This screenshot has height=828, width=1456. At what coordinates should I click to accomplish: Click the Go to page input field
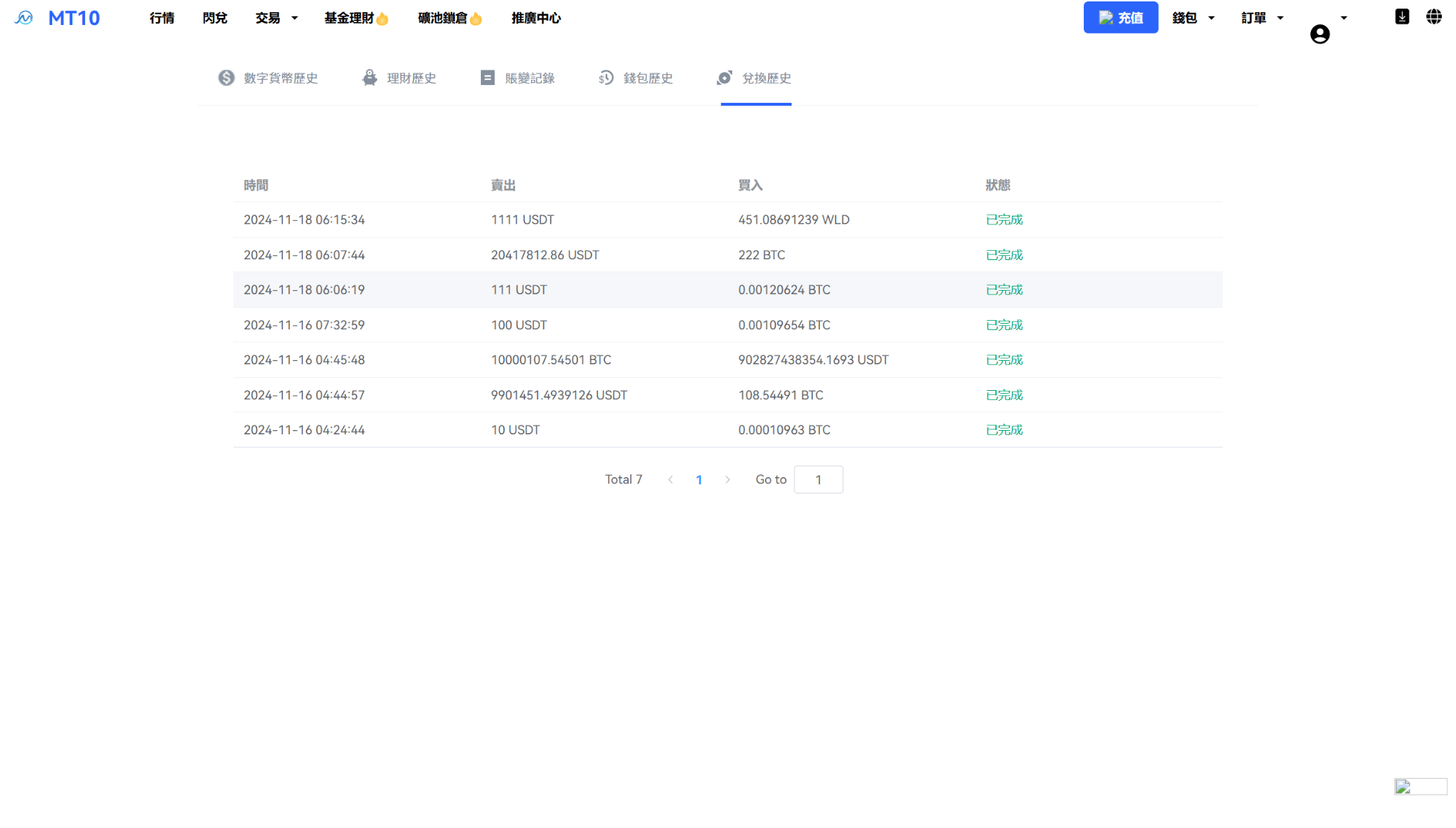[818, 479]
